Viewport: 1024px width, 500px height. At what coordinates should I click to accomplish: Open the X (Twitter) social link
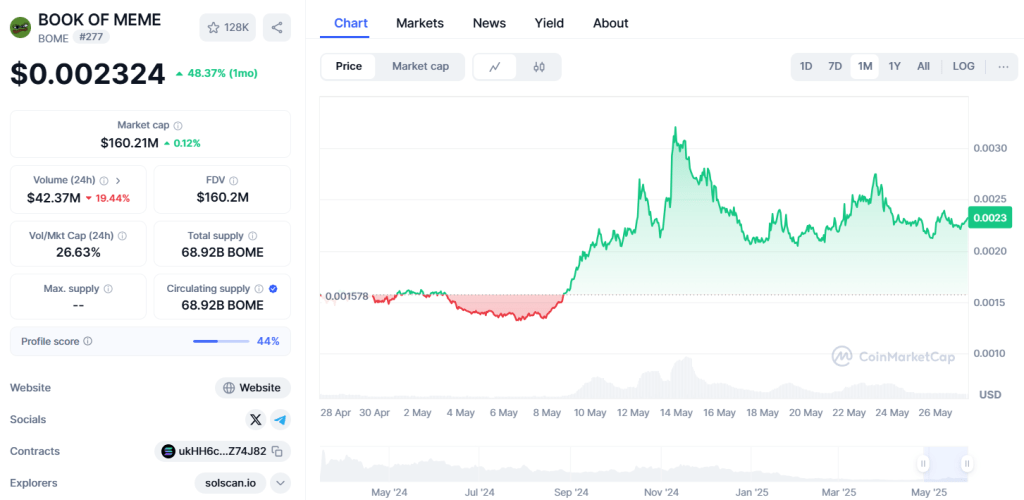255,420
